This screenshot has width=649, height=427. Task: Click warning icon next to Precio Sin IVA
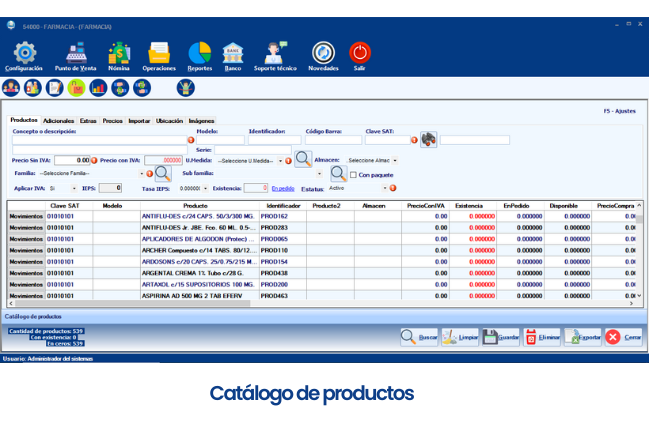[x=94, y=160]
